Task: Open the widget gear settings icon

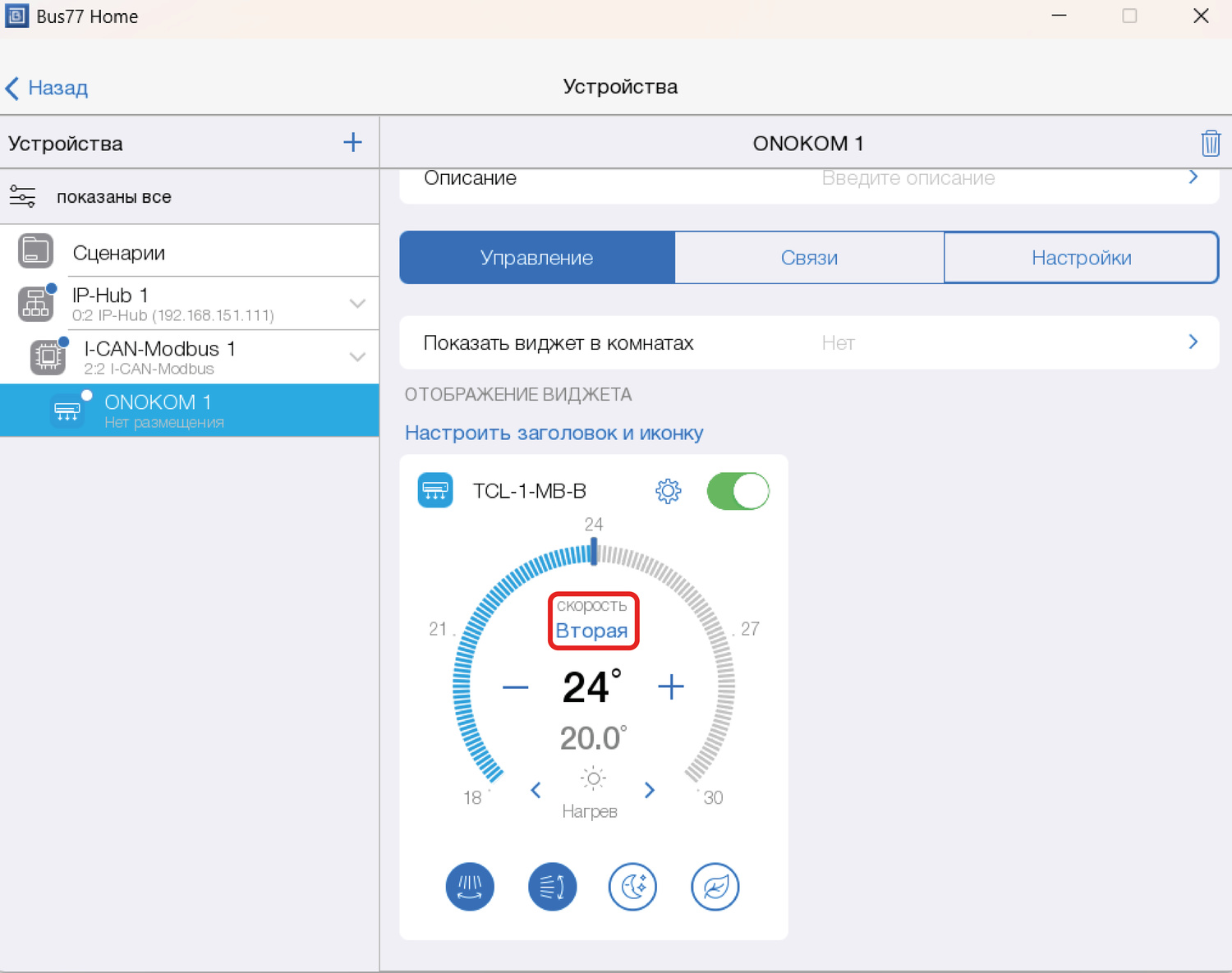Action: click(x=668, y=491)
